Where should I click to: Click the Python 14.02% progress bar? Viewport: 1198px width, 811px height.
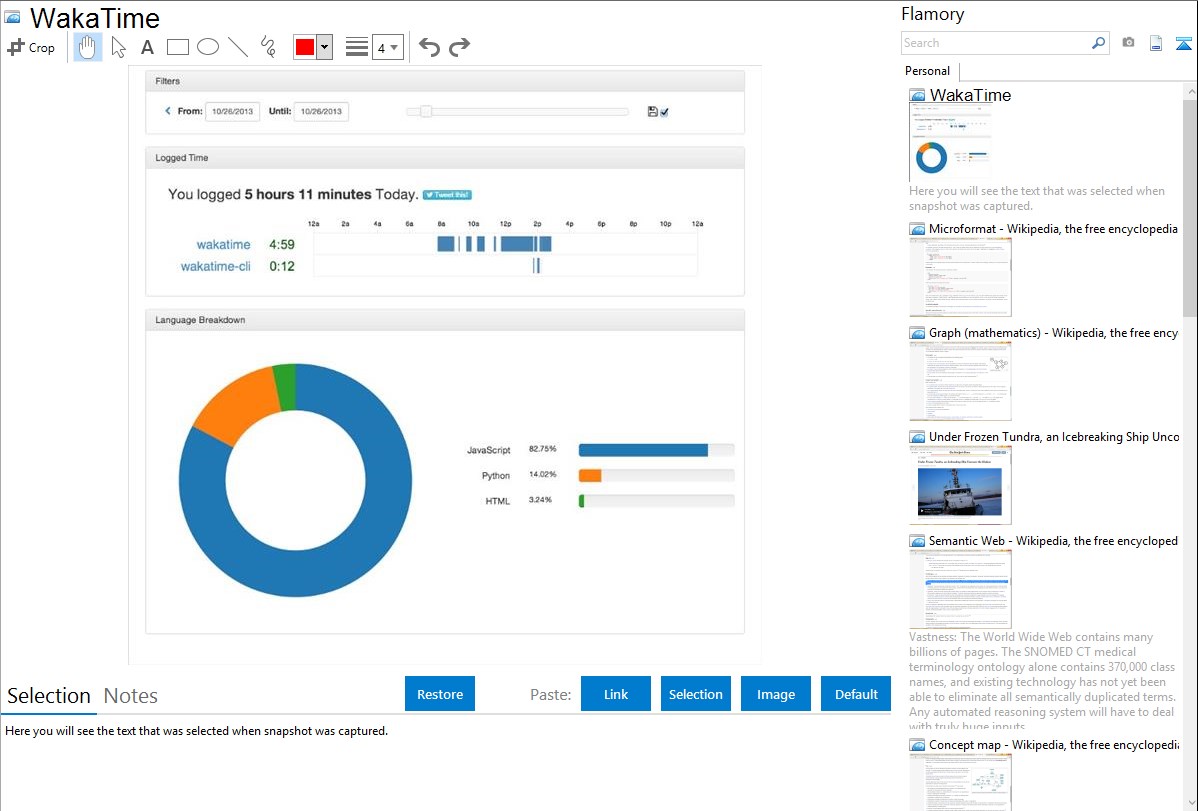click(656, 475)
